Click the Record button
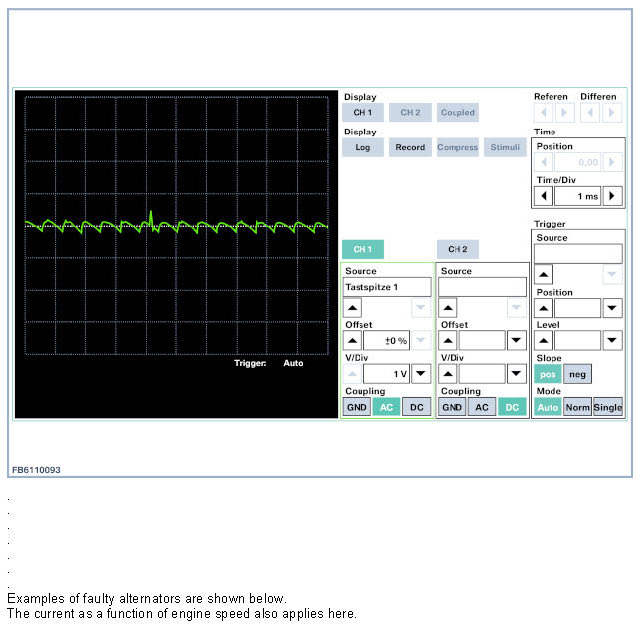641x630 pixels. (x=410, y=147)
